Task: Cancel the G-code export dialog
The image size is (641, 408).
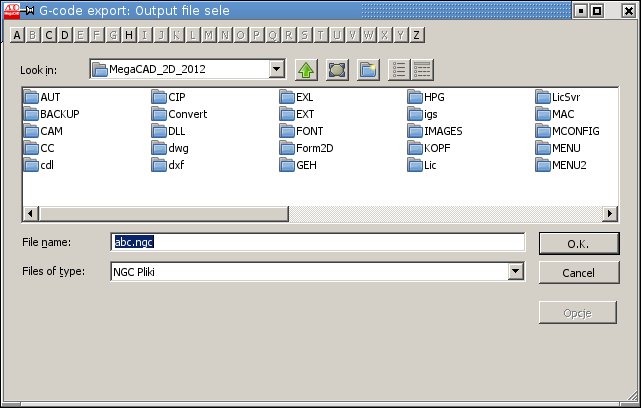Action: [579, 273]
